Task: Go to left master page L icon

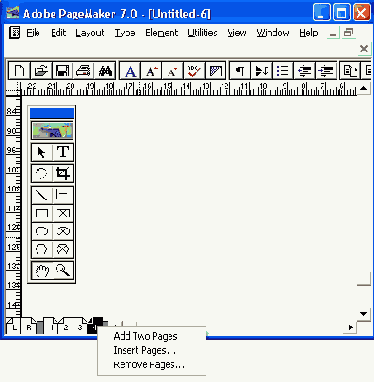Action: tap(14, 327)
